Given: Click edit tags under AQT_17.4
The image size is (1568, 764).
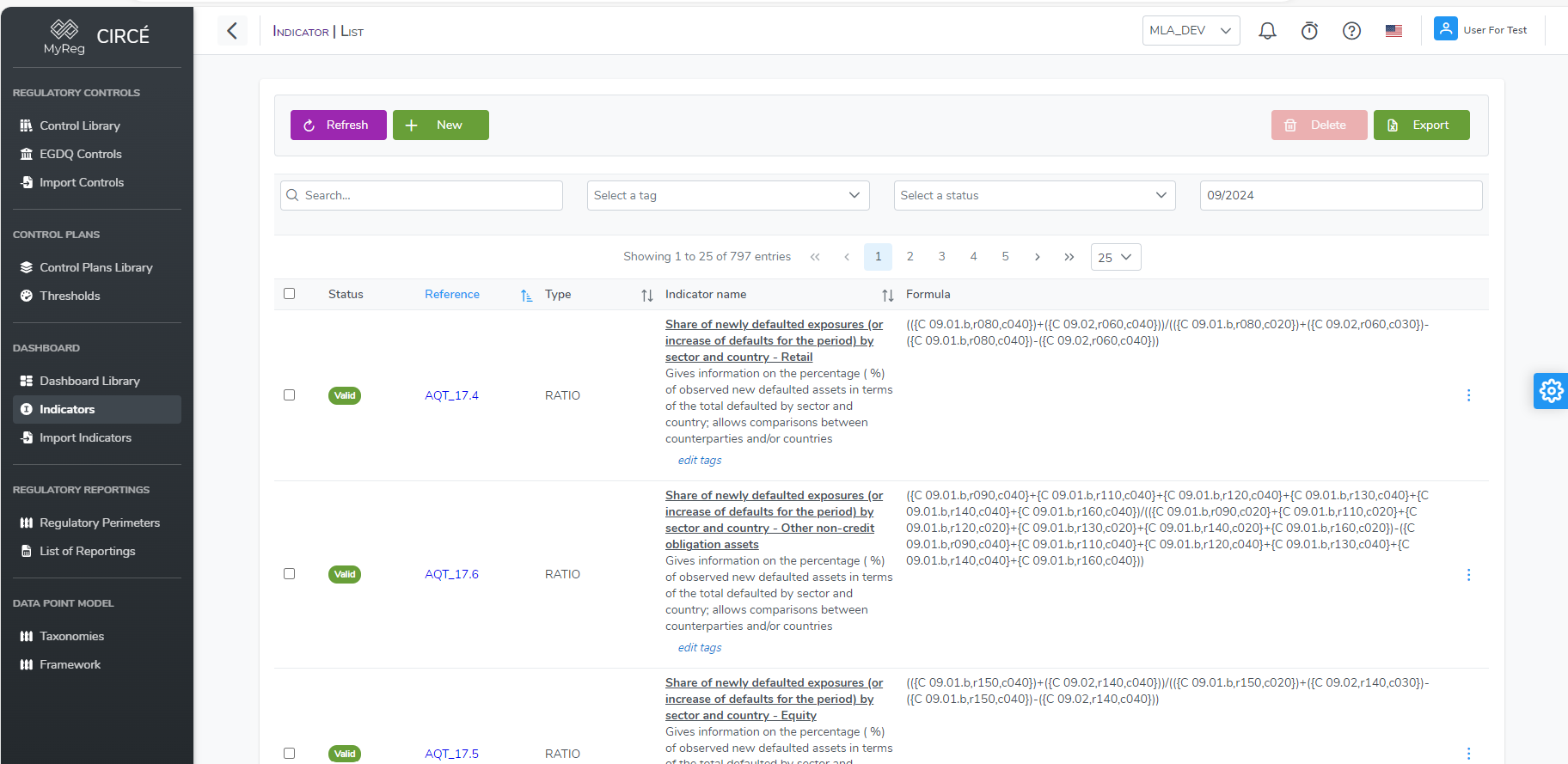Looking at the screenshot, I should [x=699, y=460].
